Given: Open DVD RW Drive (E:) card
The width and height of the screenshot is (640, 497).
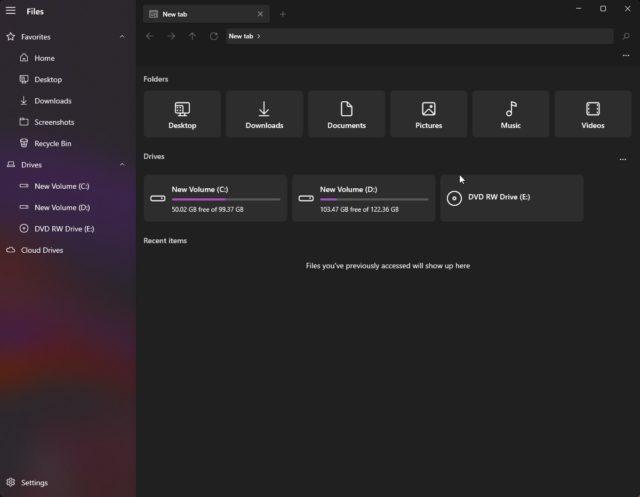Looking at the screenshot, I should (512, 198).
